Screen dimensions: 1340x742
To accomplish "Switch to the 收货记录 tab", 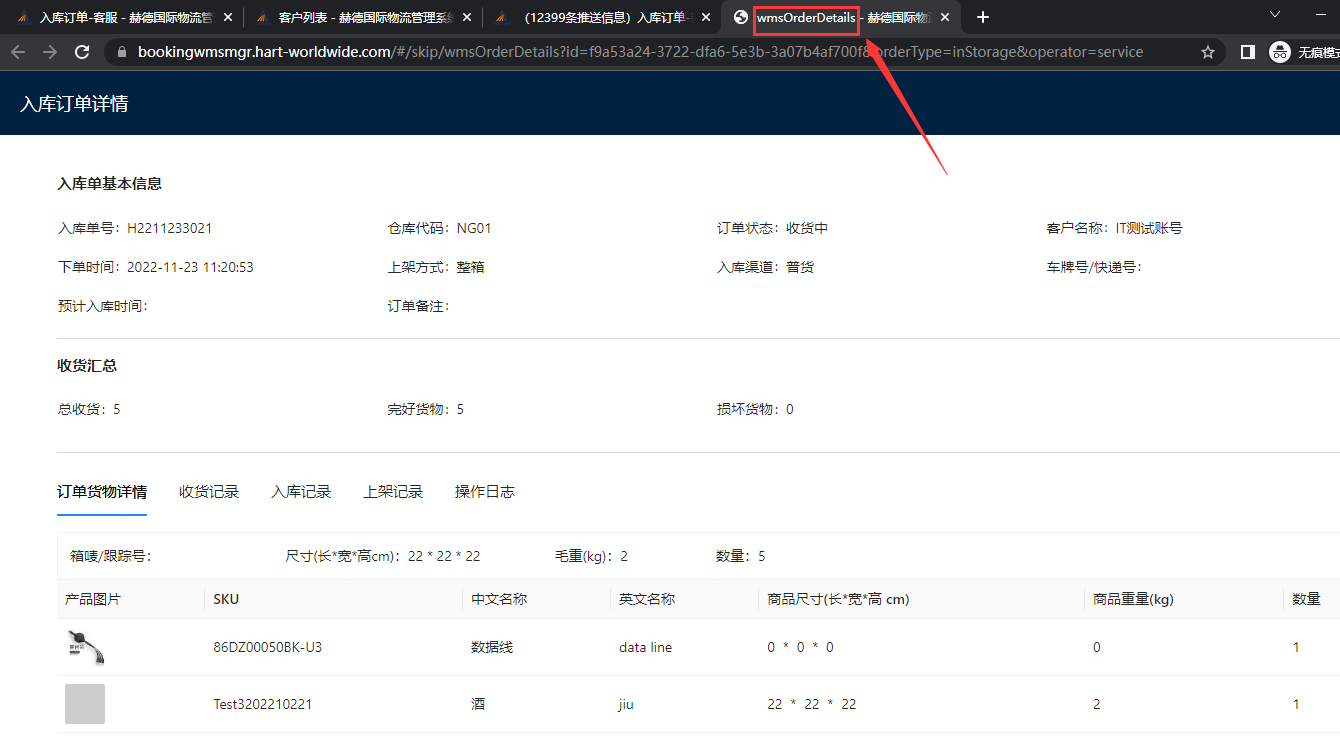I will [209, 492].
